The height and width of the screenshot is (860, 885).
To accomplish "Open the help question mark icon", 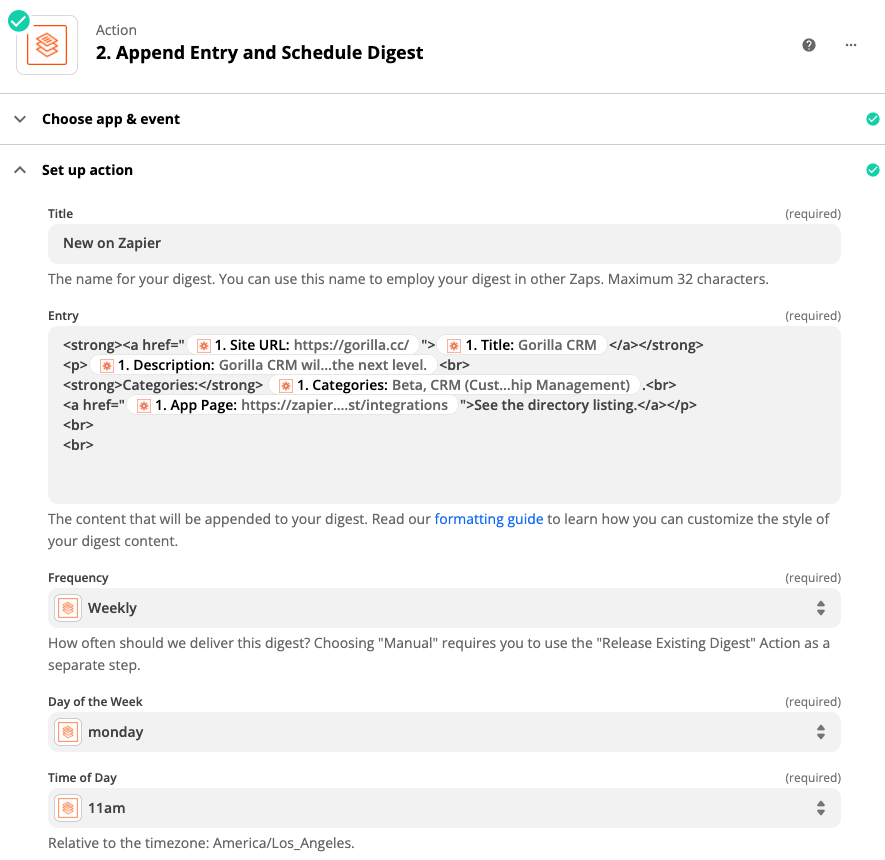I will 808,45.
